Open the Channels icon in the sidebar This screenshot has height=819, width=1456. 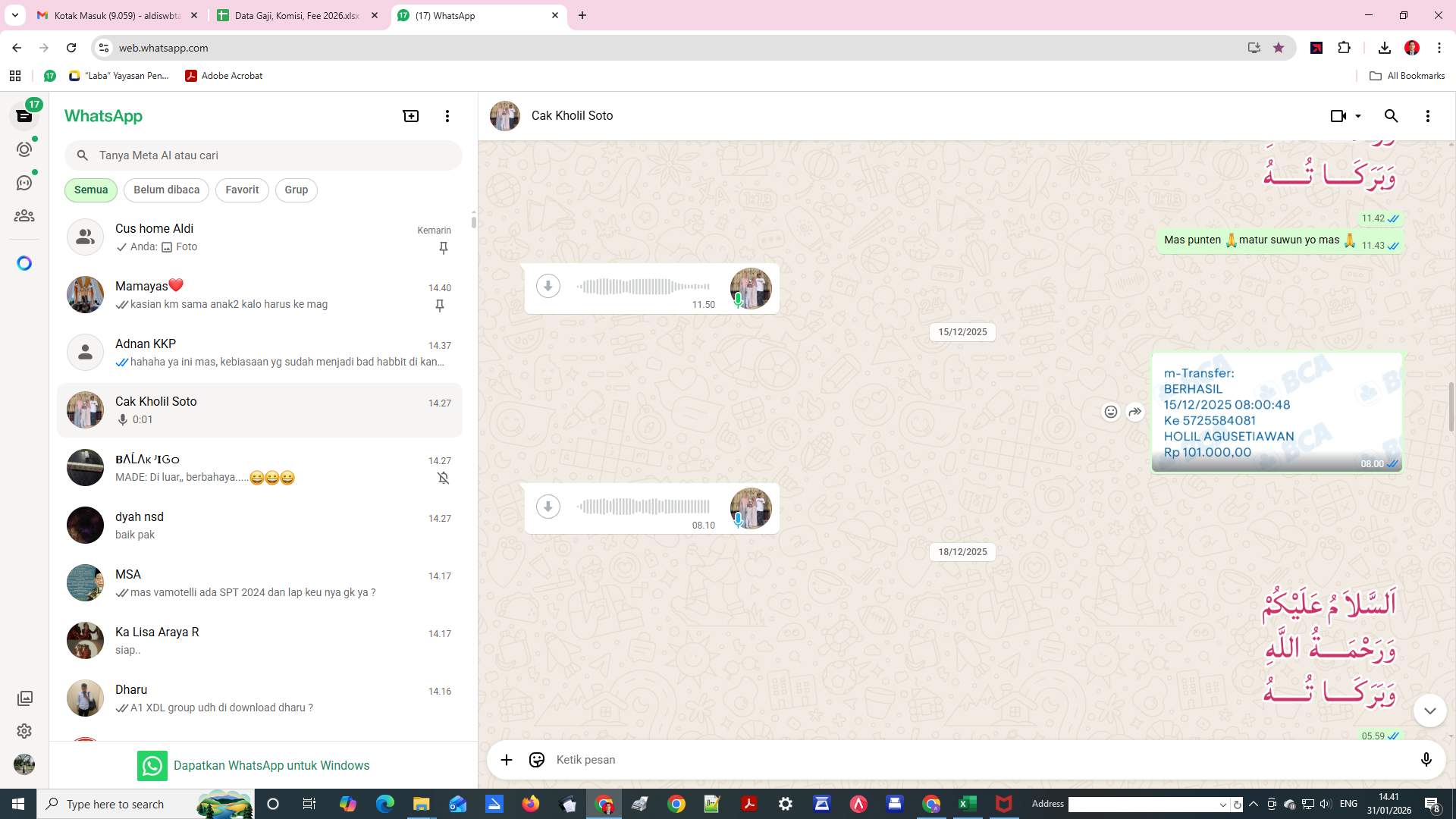pos(24,182)
